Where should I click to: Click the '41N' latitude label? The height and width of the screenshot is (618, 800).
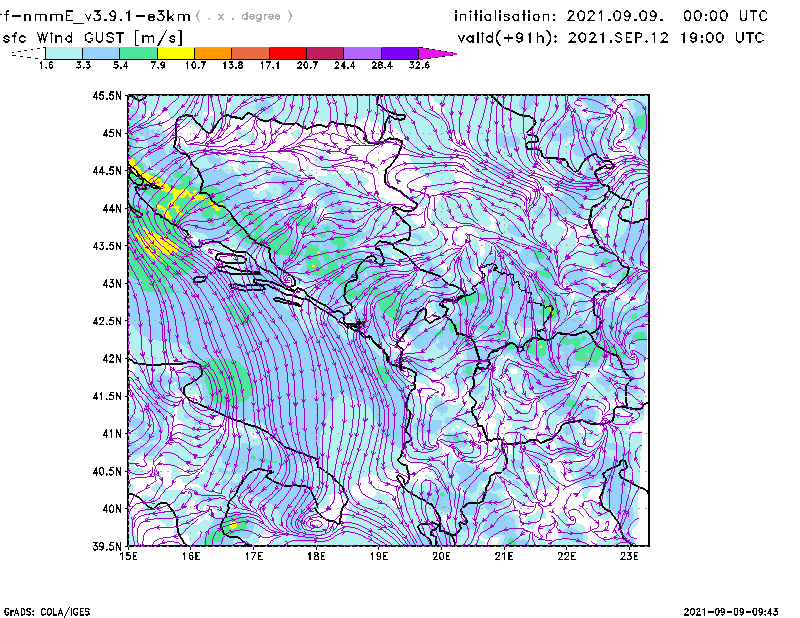pos(112,433)
